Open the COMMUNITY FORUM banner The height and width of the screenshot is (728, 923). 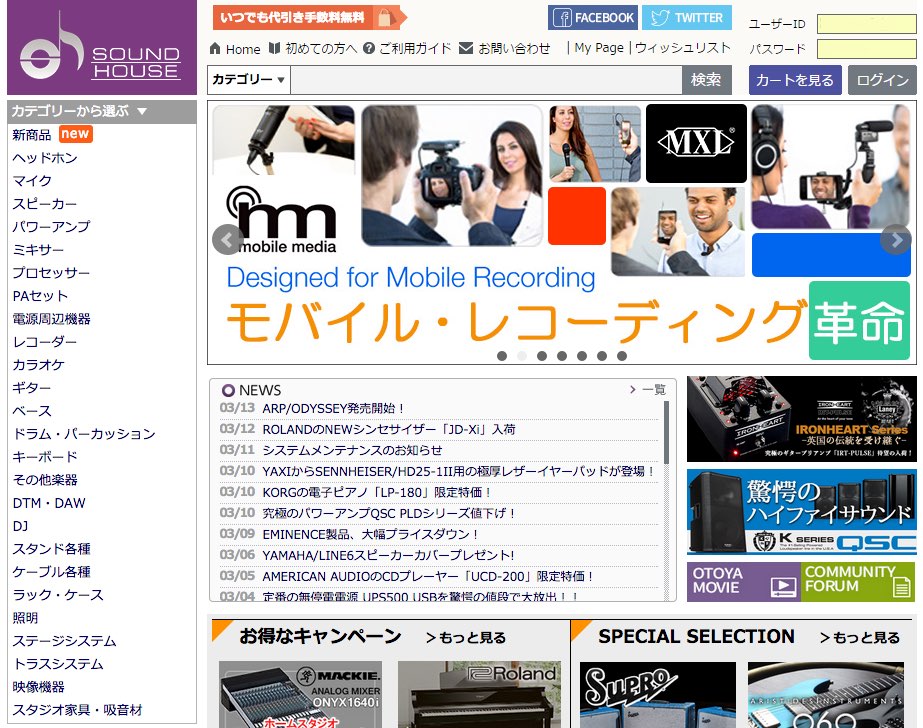coord(858,581)
